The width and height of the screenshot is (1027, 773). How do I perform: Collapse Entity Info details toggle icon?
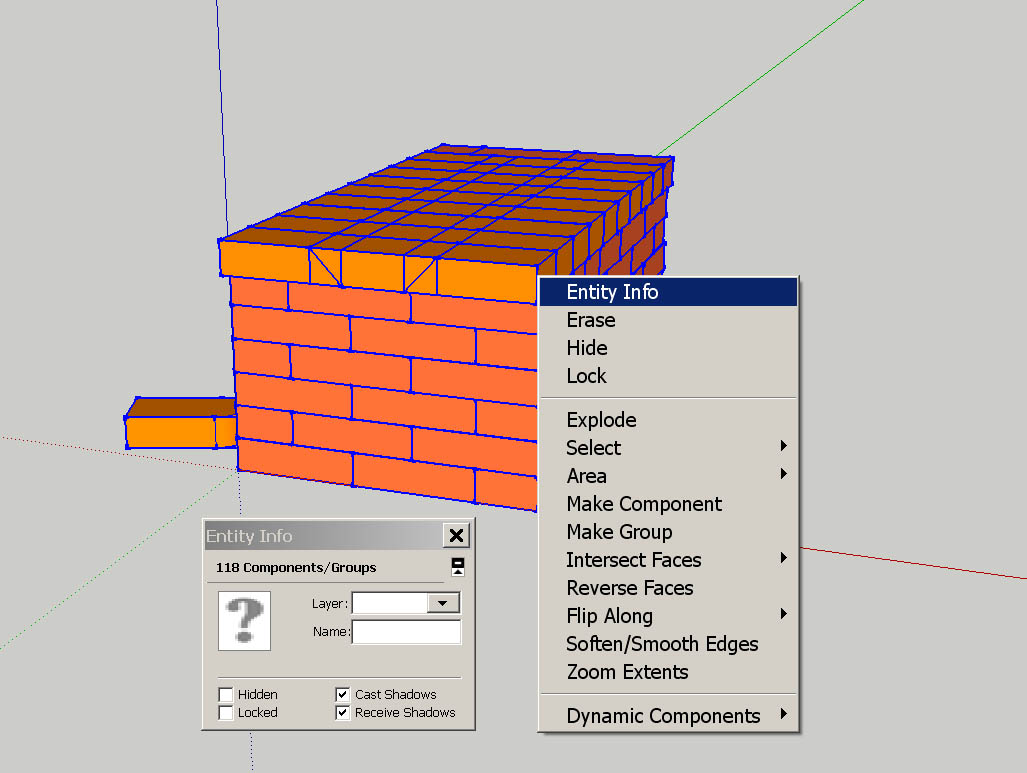(x=458, y=567)
